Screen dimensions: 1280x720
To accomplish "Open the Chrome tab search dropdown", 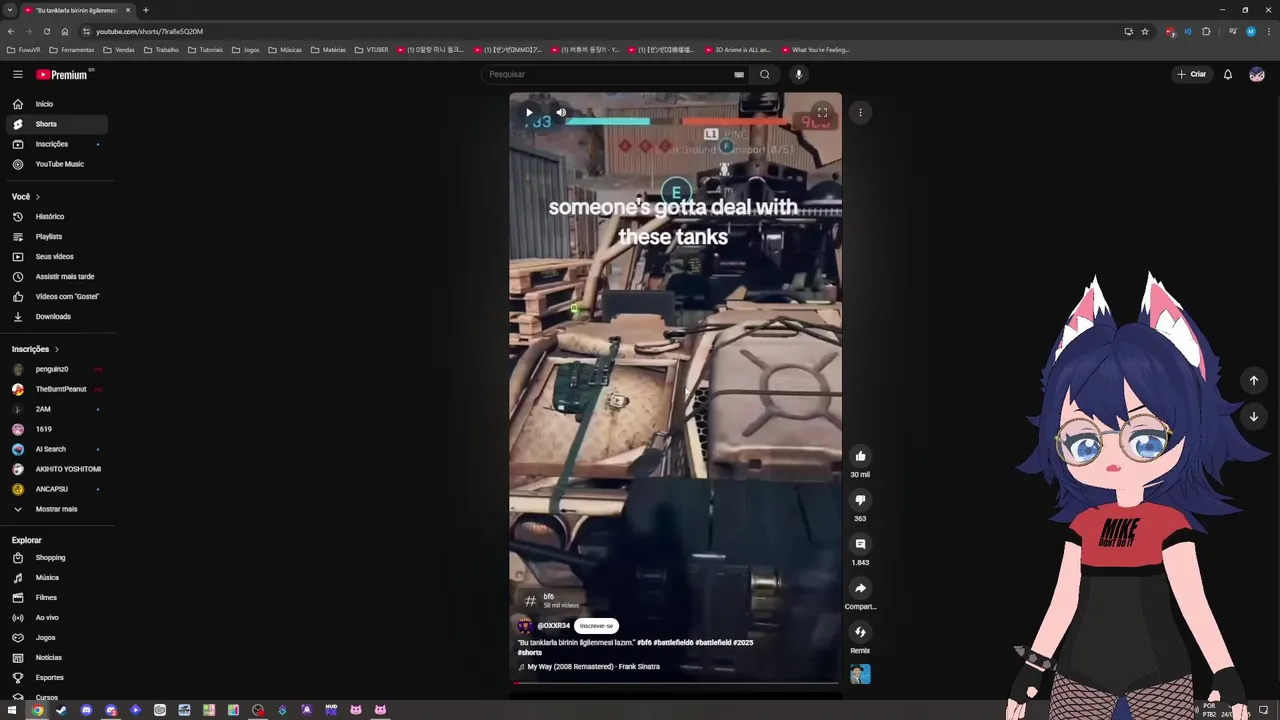I will point(10,10).
